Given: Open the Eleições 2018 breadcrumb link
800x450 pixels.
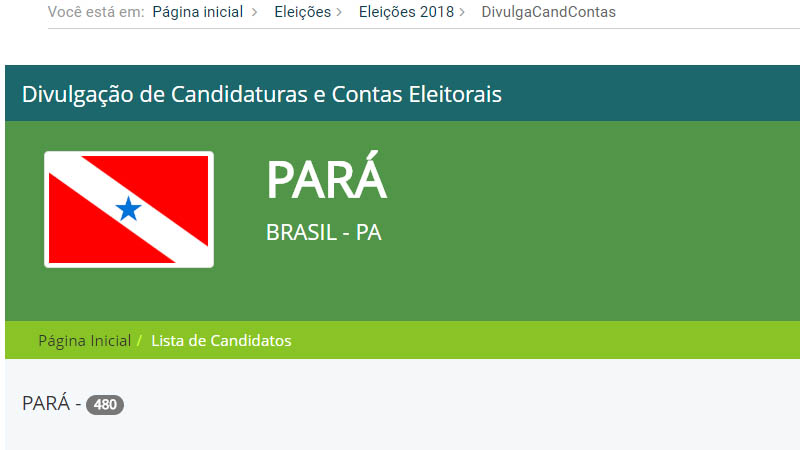Looking at the screenshot, I should [407, 13].
